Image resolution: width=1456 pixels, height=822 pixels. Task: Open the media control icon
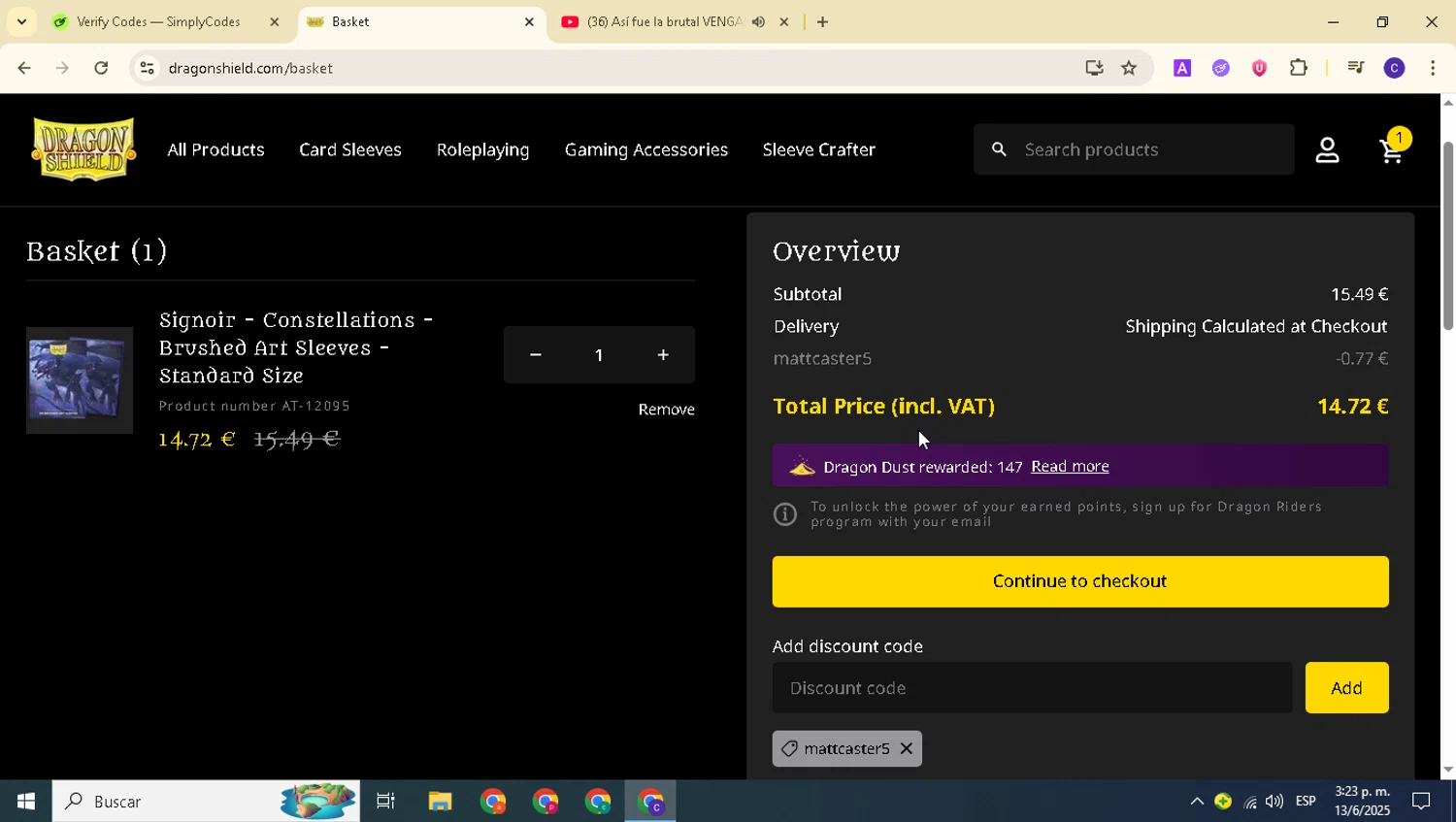1356,68
